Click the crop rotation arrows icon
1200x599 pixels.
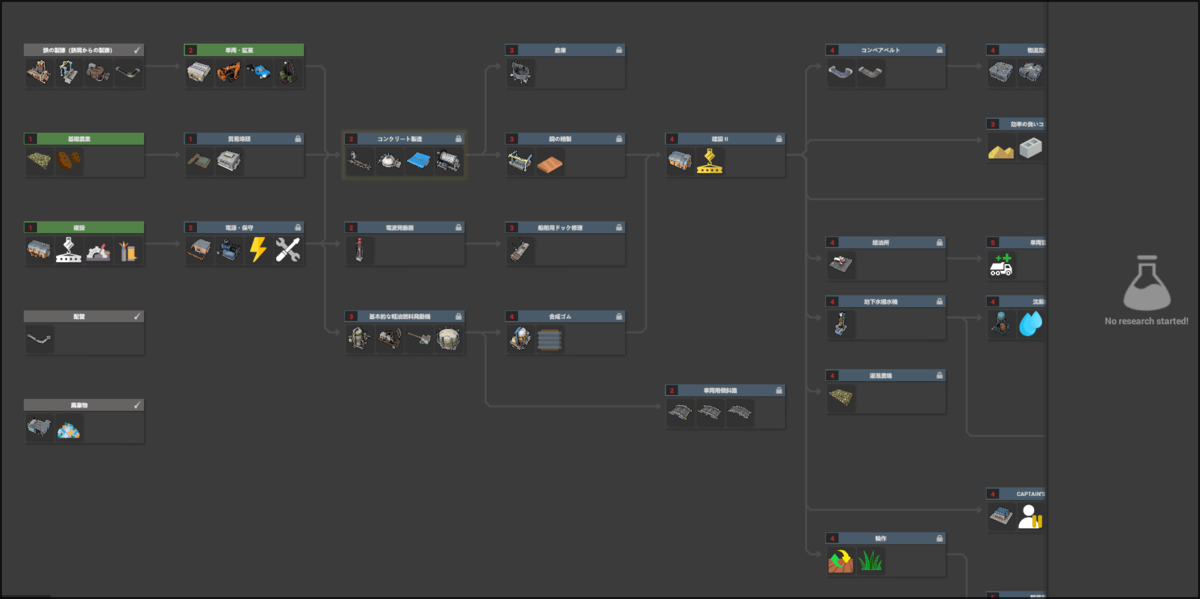pos(841,561)
